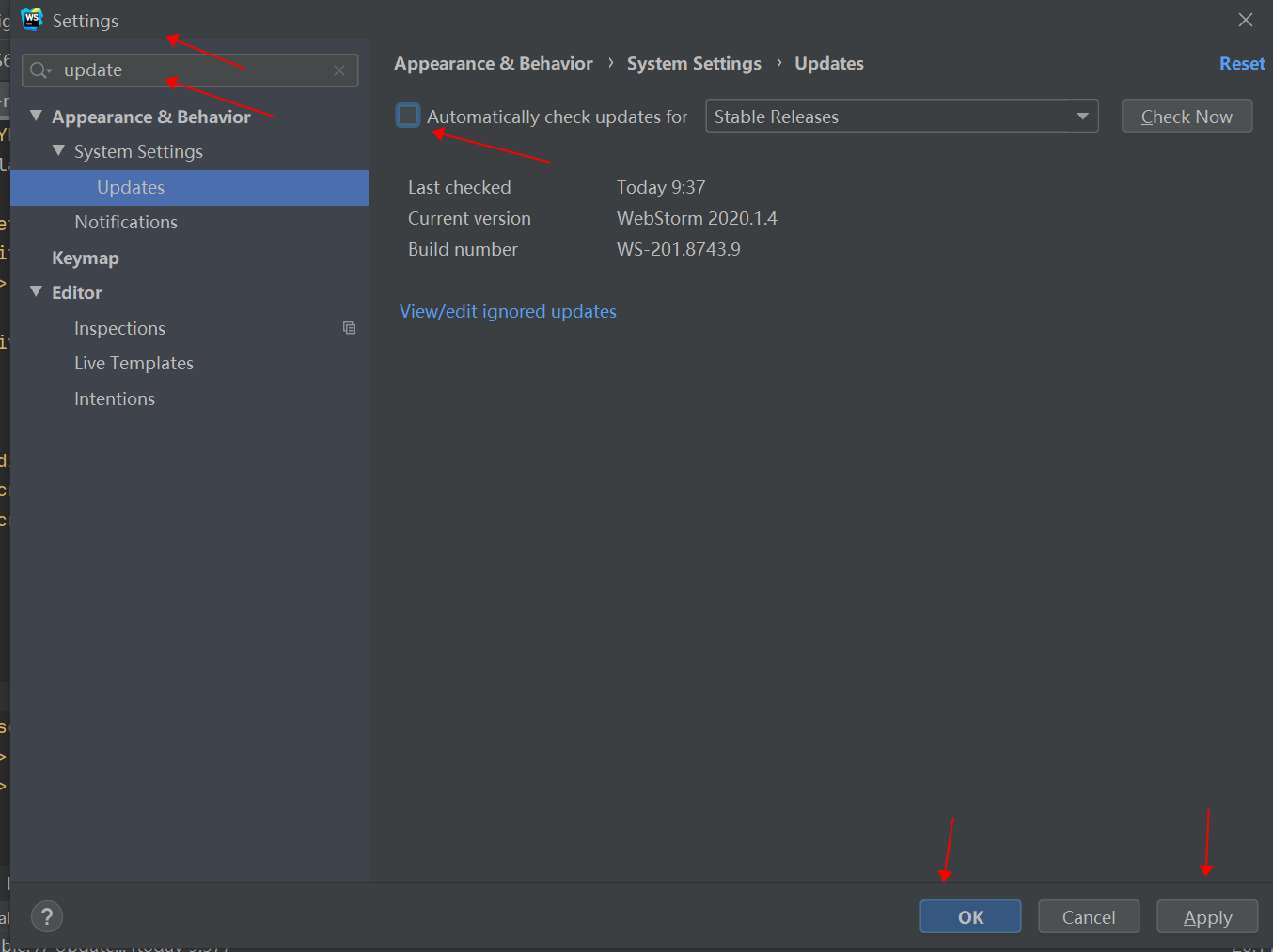This screenshot has height=952, width=1273.
Task: Click the search magnifier icon in the settings search box
Action: tap(39, 70)
